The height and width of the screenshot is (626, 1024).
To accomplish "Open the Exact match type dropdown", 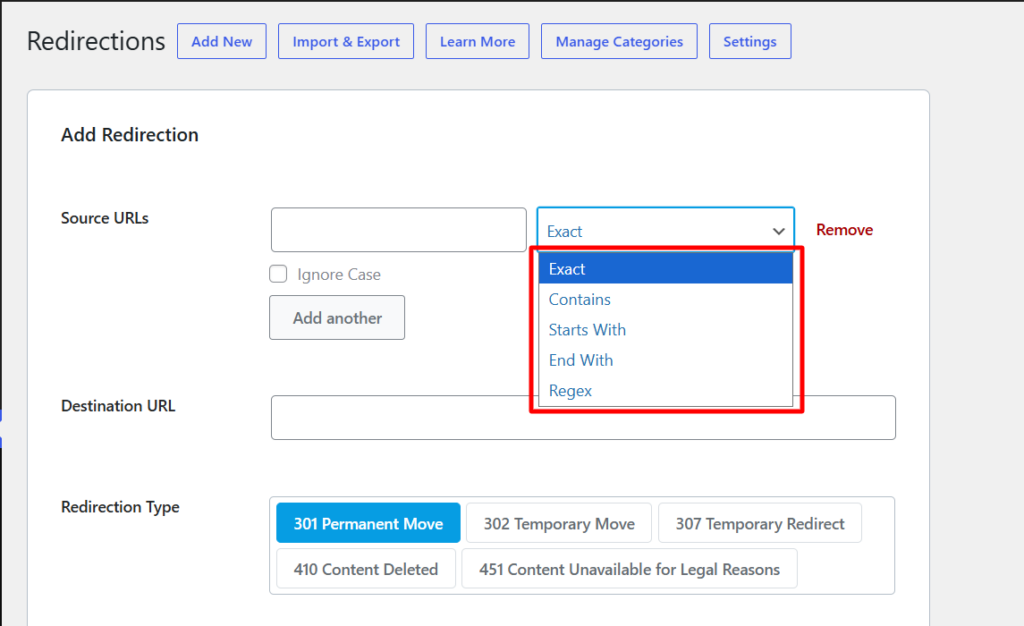I will [x=665, y=230].
